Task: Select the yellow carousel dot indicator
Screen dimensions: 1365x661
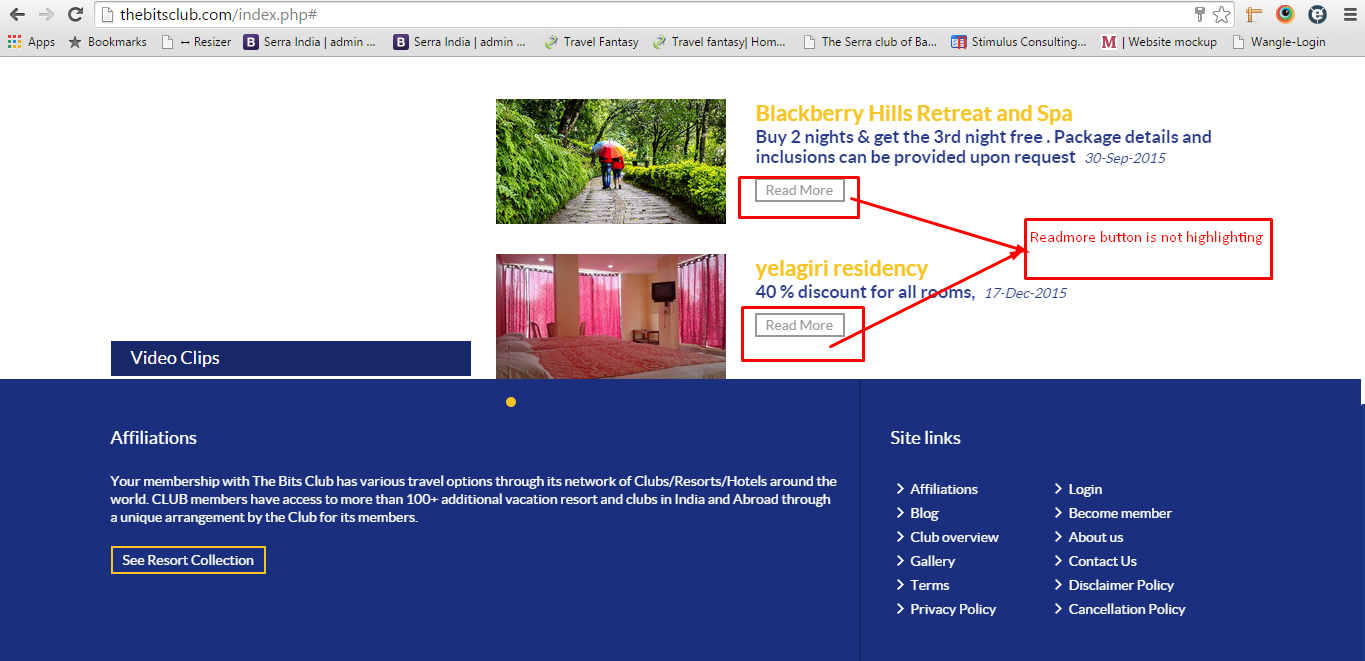Action: [511, 402]
